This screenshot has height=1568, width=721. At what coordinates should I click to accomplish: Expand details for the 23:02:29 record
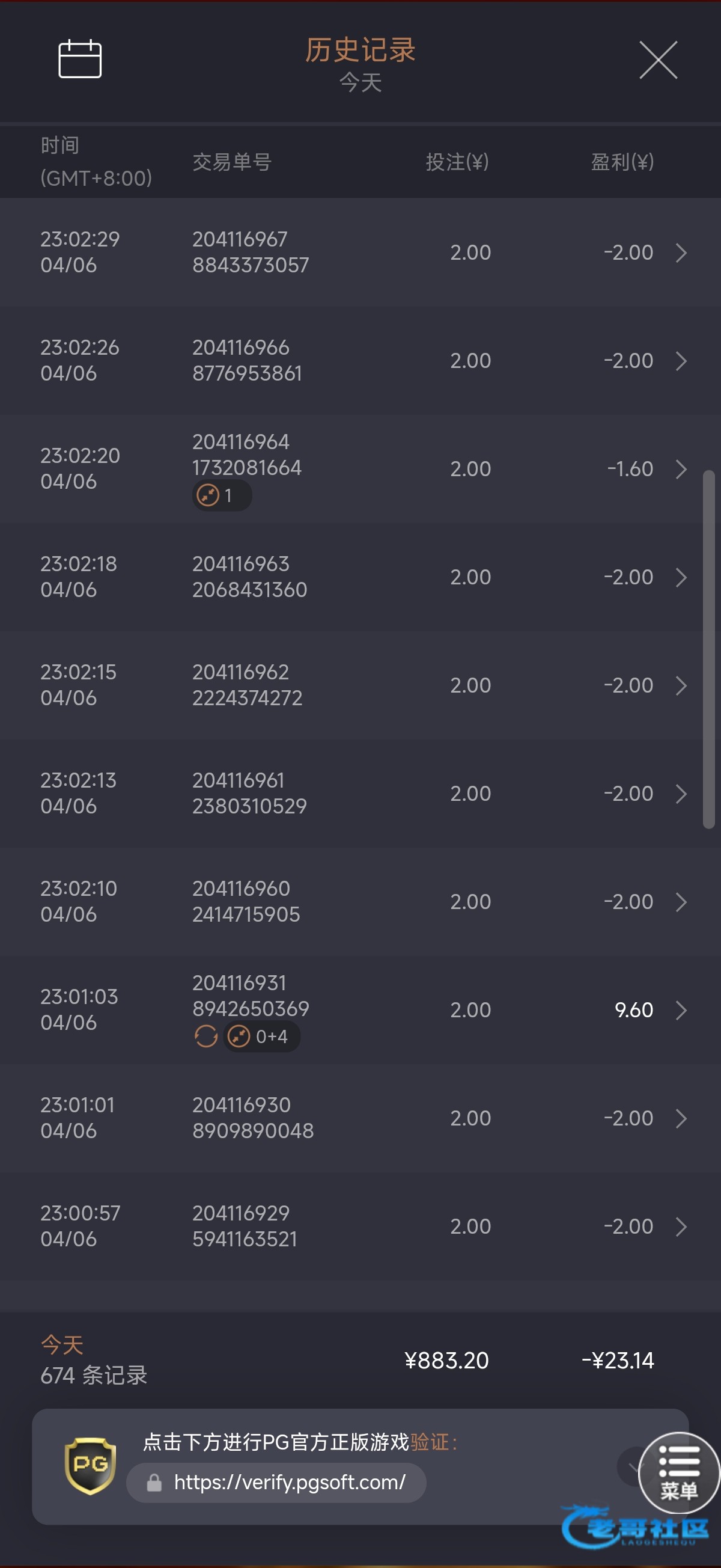click(x=681, y=253)
